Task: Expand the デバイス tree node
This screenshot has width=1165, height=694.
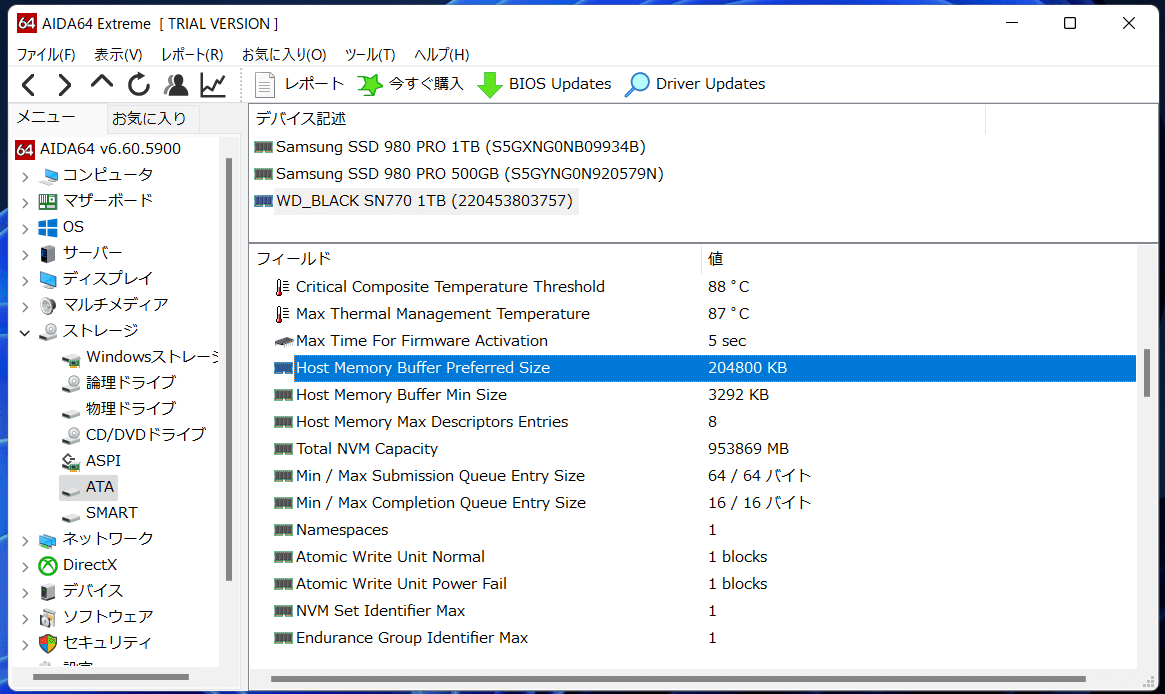Action: (25, 592)
